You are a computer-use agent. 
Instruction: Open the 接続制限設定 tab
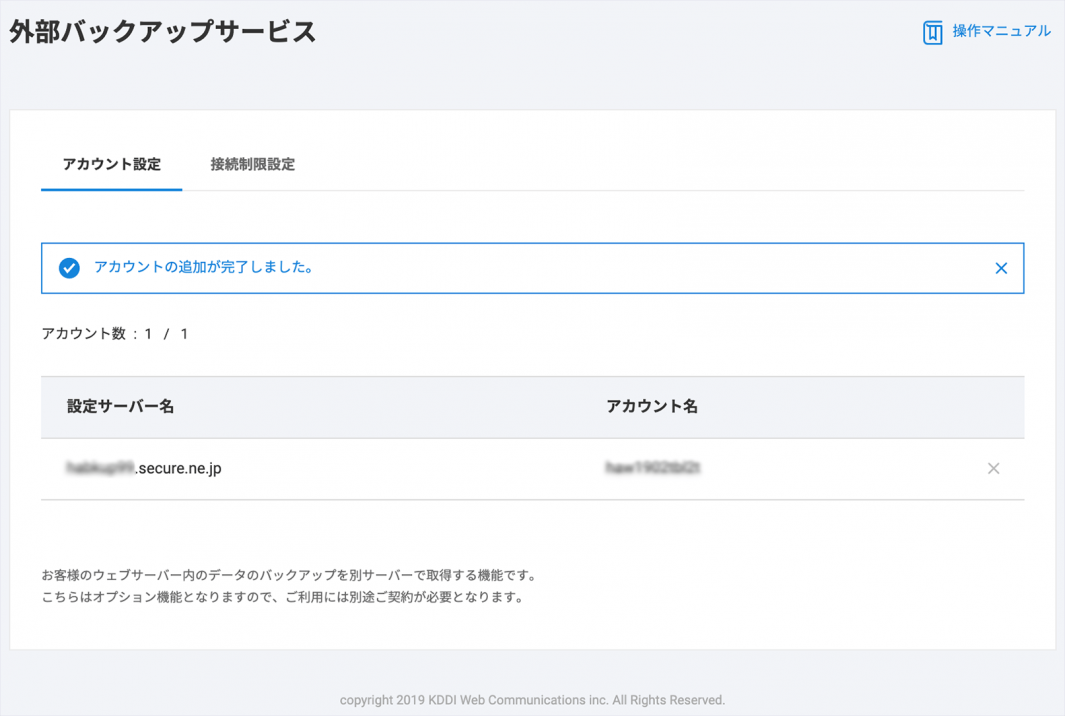[252, 164]
